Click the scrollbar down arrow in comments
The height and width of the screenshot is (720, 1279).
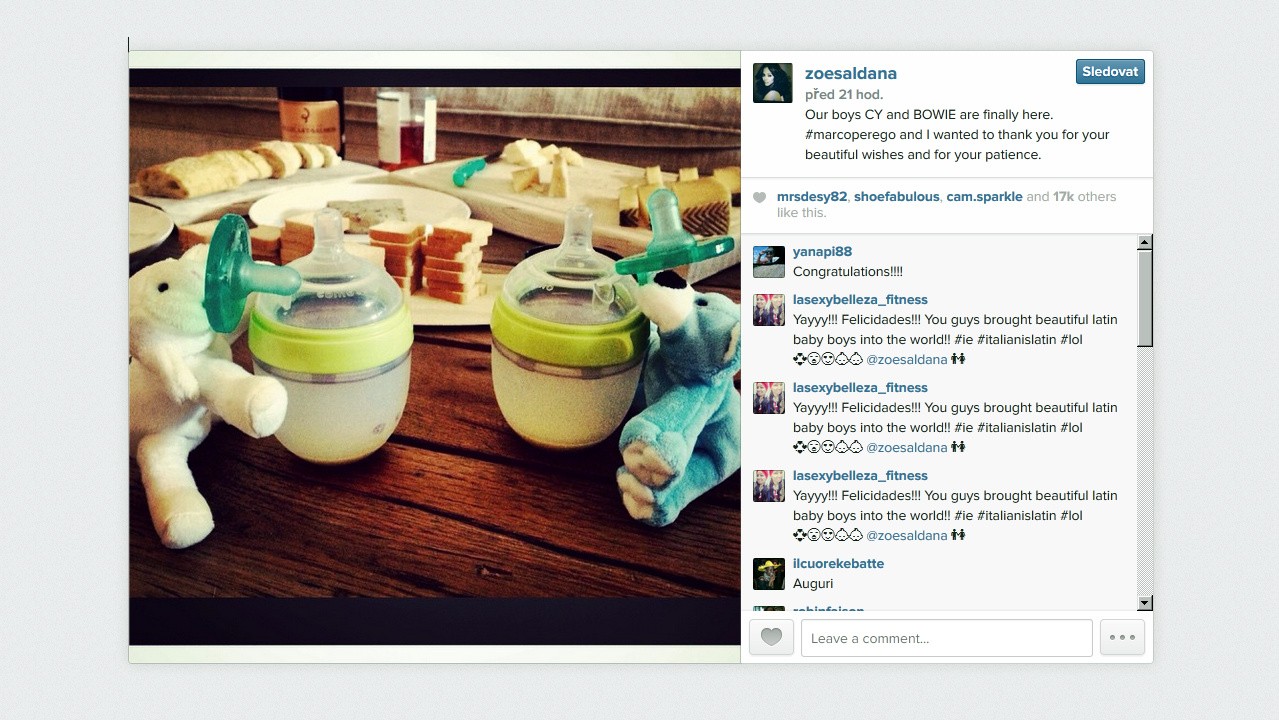[1145, 603]
